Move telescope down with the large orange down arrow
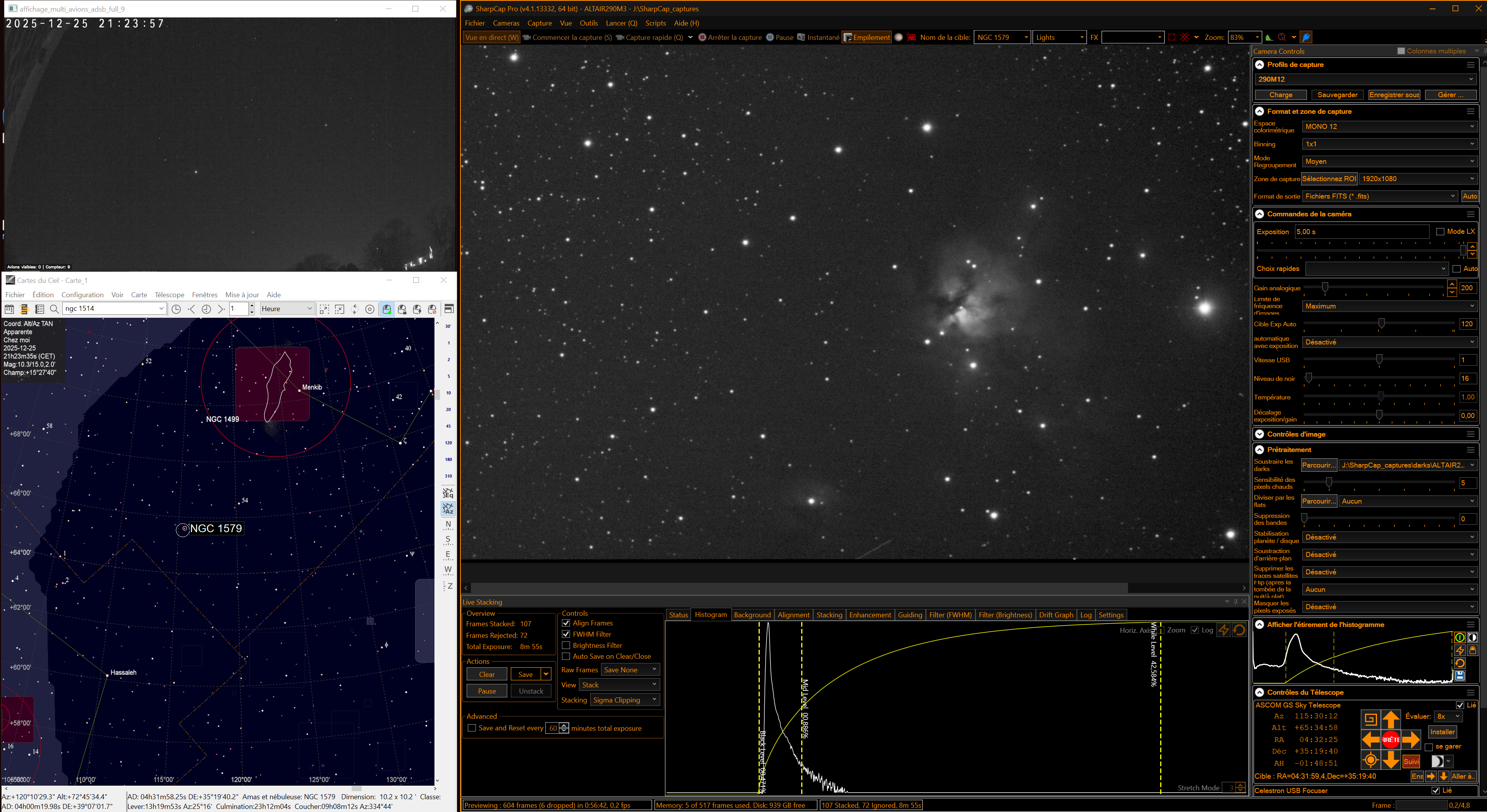 click(1391, 759)
